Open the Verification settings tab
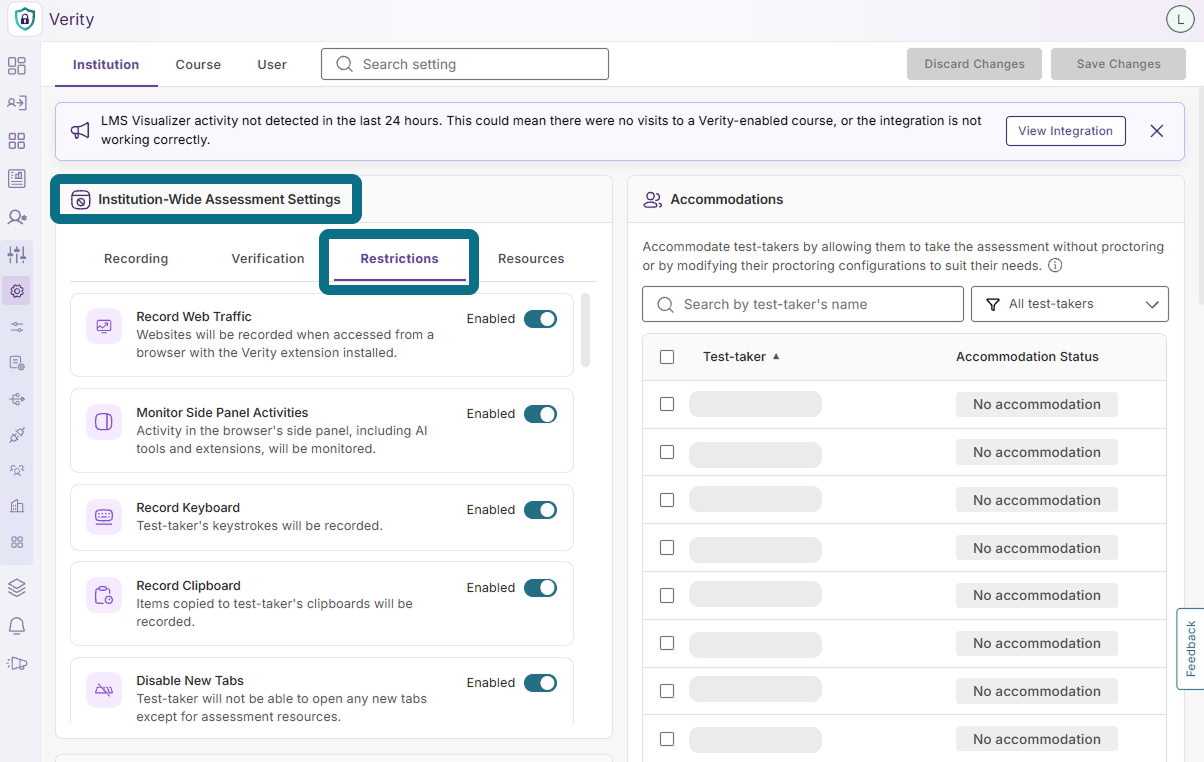 click(268, 259)
